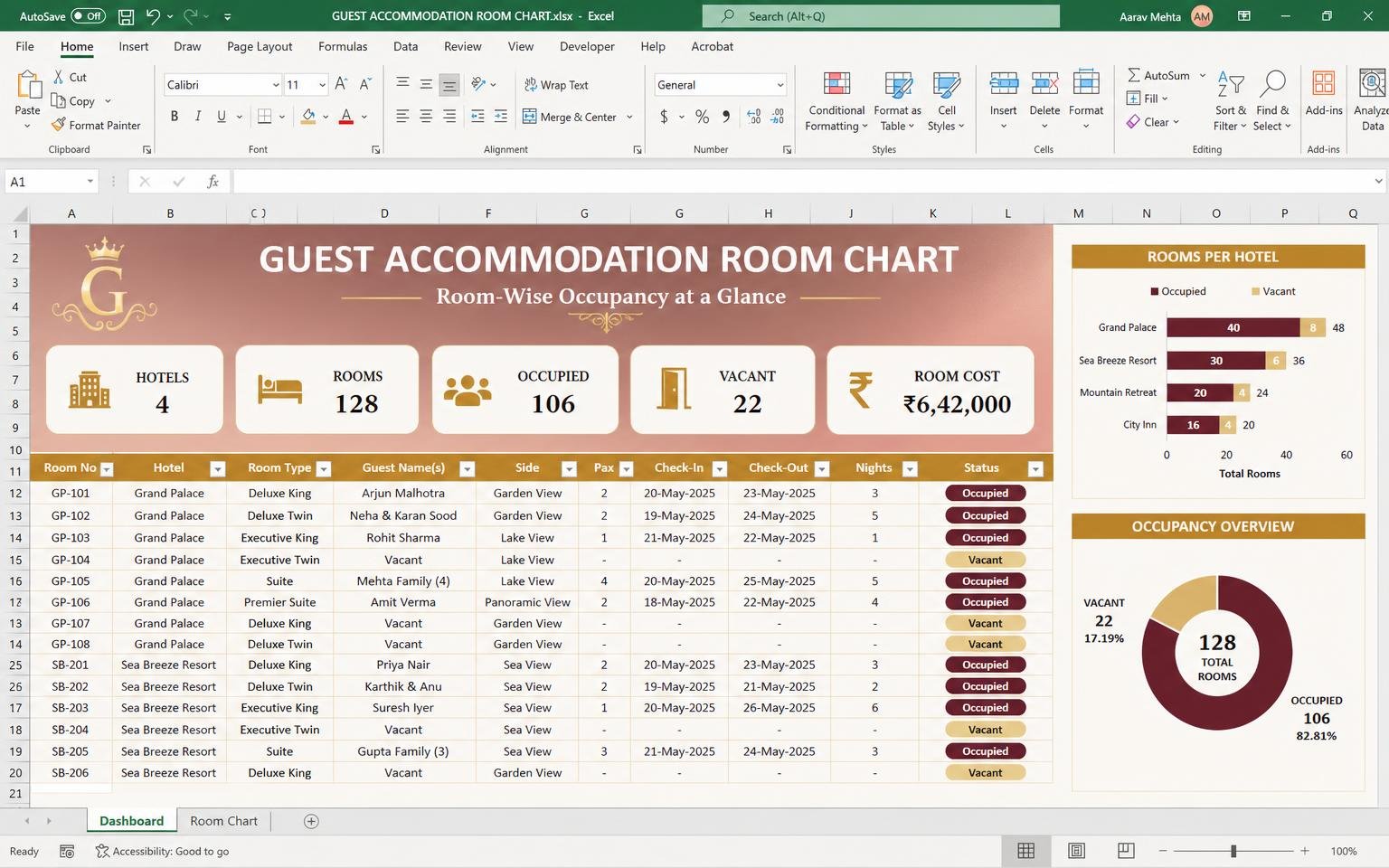1389x868 pixels.
Task: Click the AutoSum button
Action: (1158, 75)
